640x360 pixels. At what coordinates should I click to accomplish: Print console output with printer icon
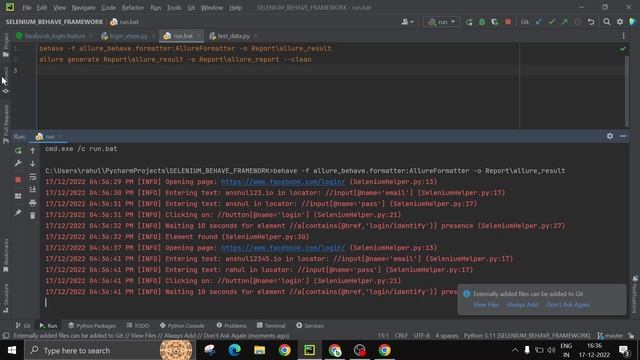pyautogui.click(x=33, y=203)
